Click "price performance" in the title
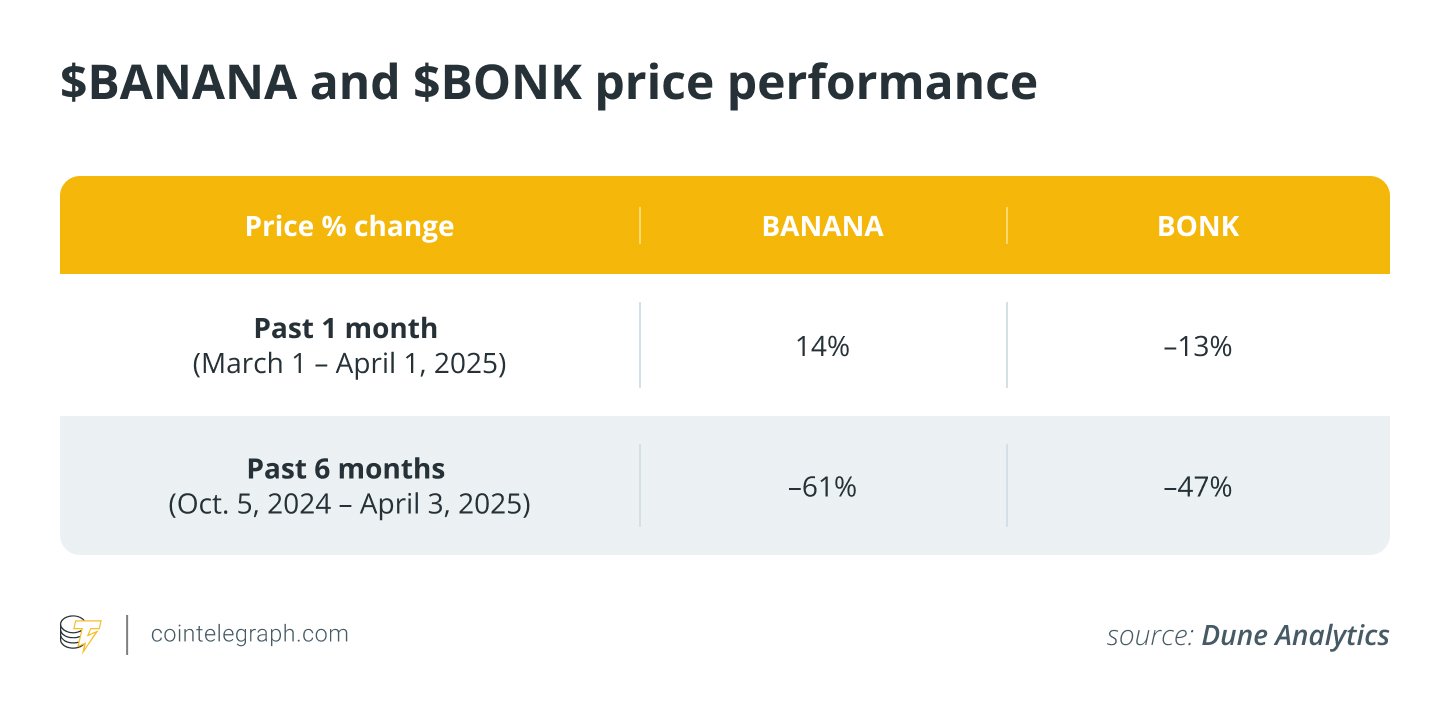 point(817,84)
